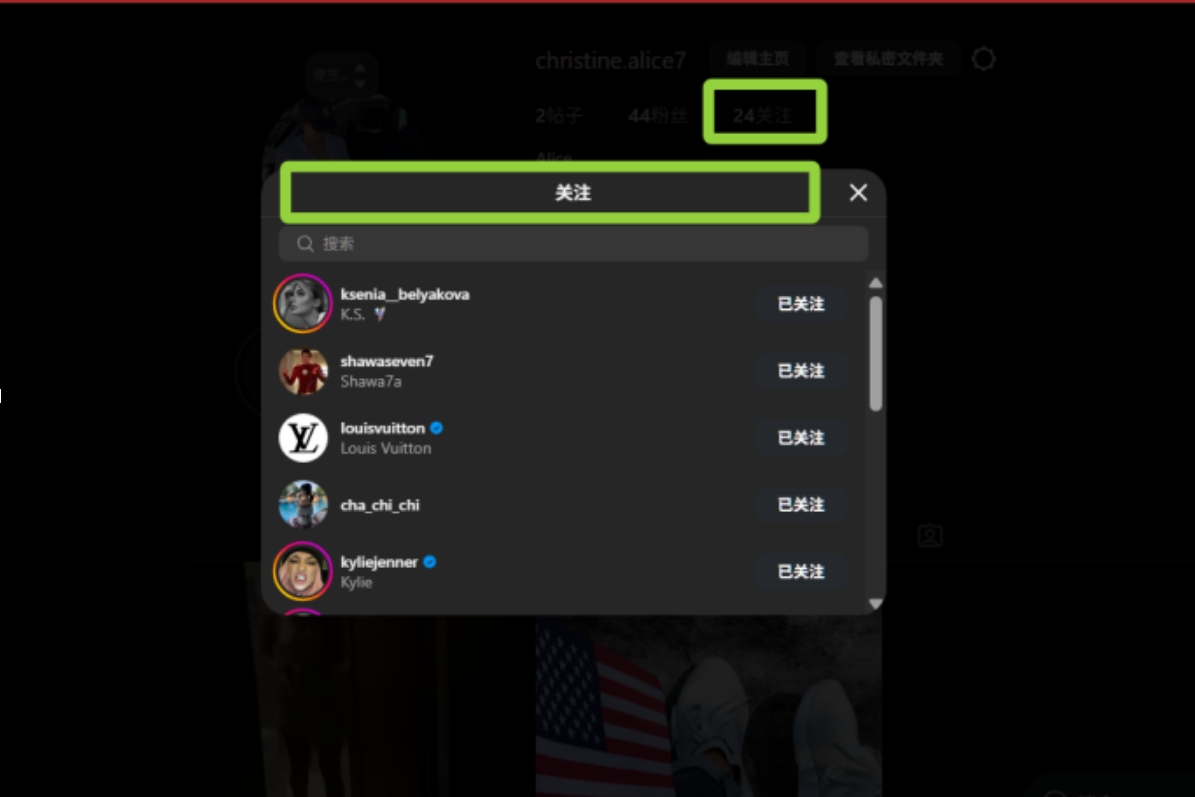Open the 44粉丝 followers count tab

point(658,116)
